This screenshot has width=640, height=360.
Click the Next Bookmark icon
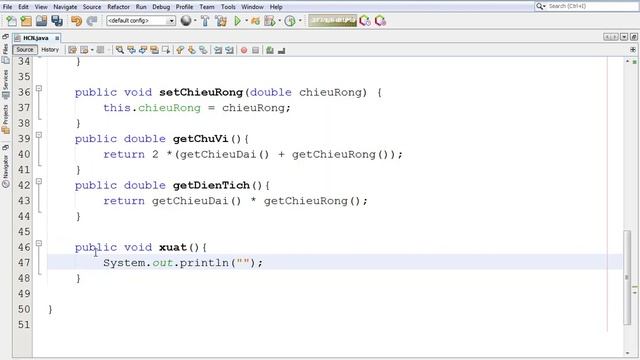[191, 50]
